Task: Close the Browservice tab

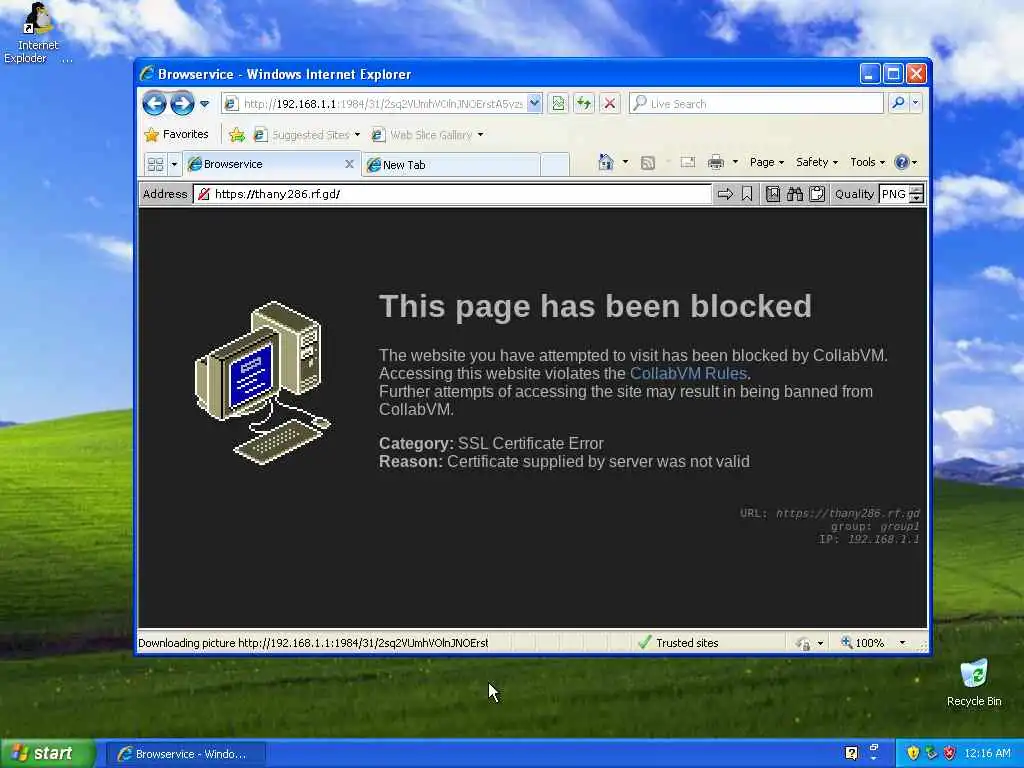Action: tap(349, 164)
